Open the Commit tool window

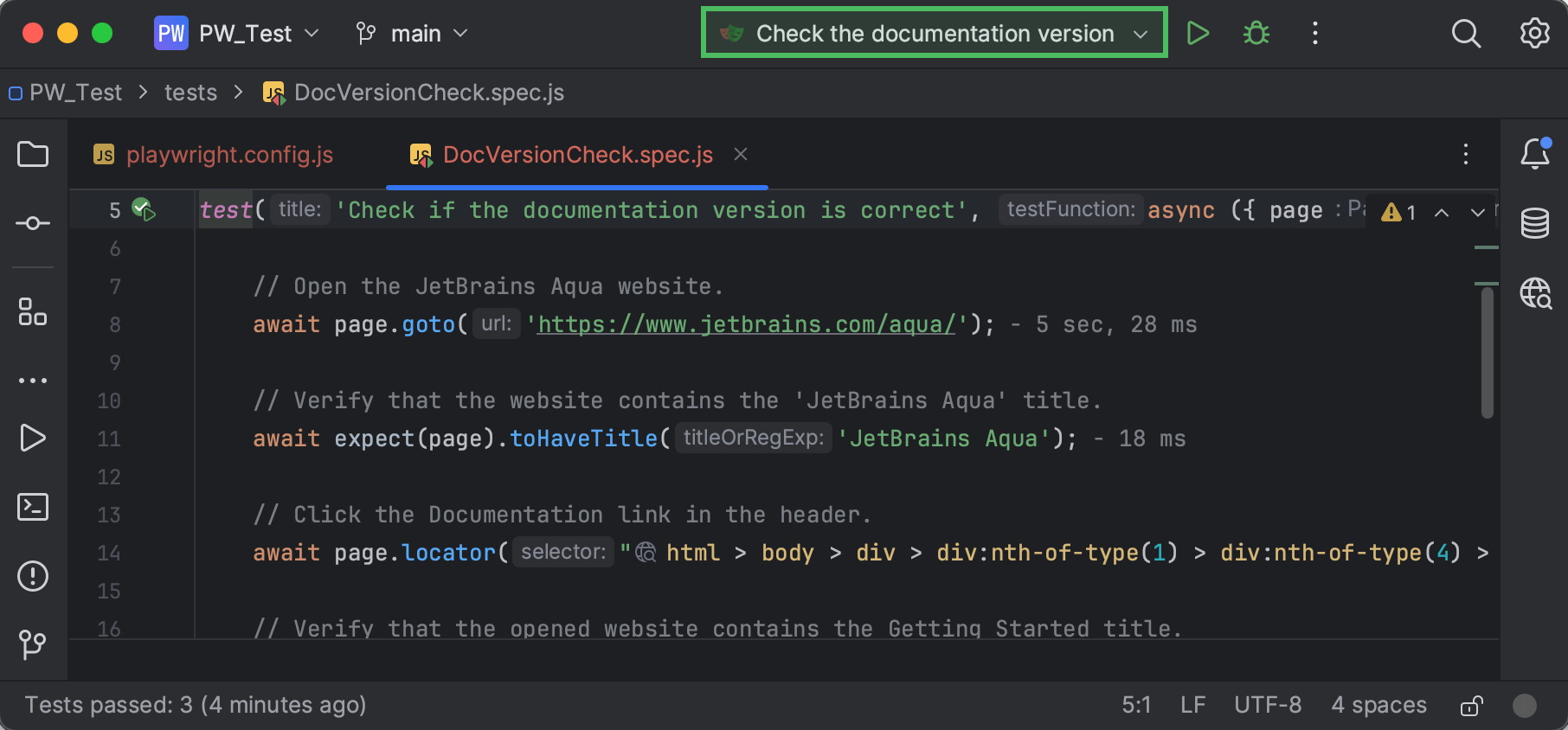(33, 223)
